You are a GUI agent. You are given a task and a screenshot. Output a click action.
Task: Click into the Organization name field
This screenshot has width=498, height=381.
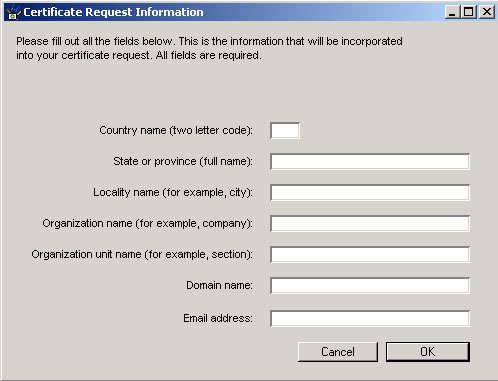pyautogui.click(x=370, y=223)
